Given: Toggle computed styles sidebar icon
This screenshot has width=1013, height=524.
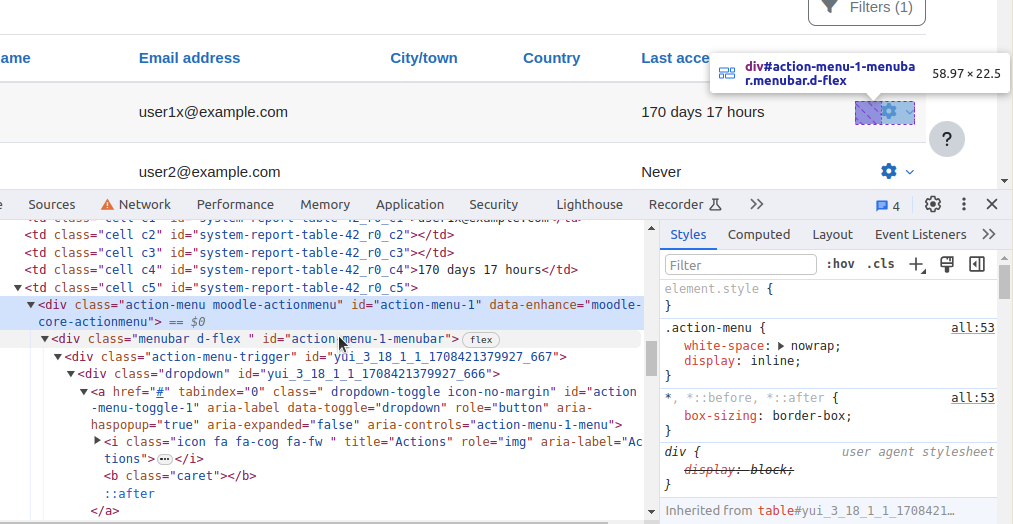Looking at the screenshot, I should (977, 264).
